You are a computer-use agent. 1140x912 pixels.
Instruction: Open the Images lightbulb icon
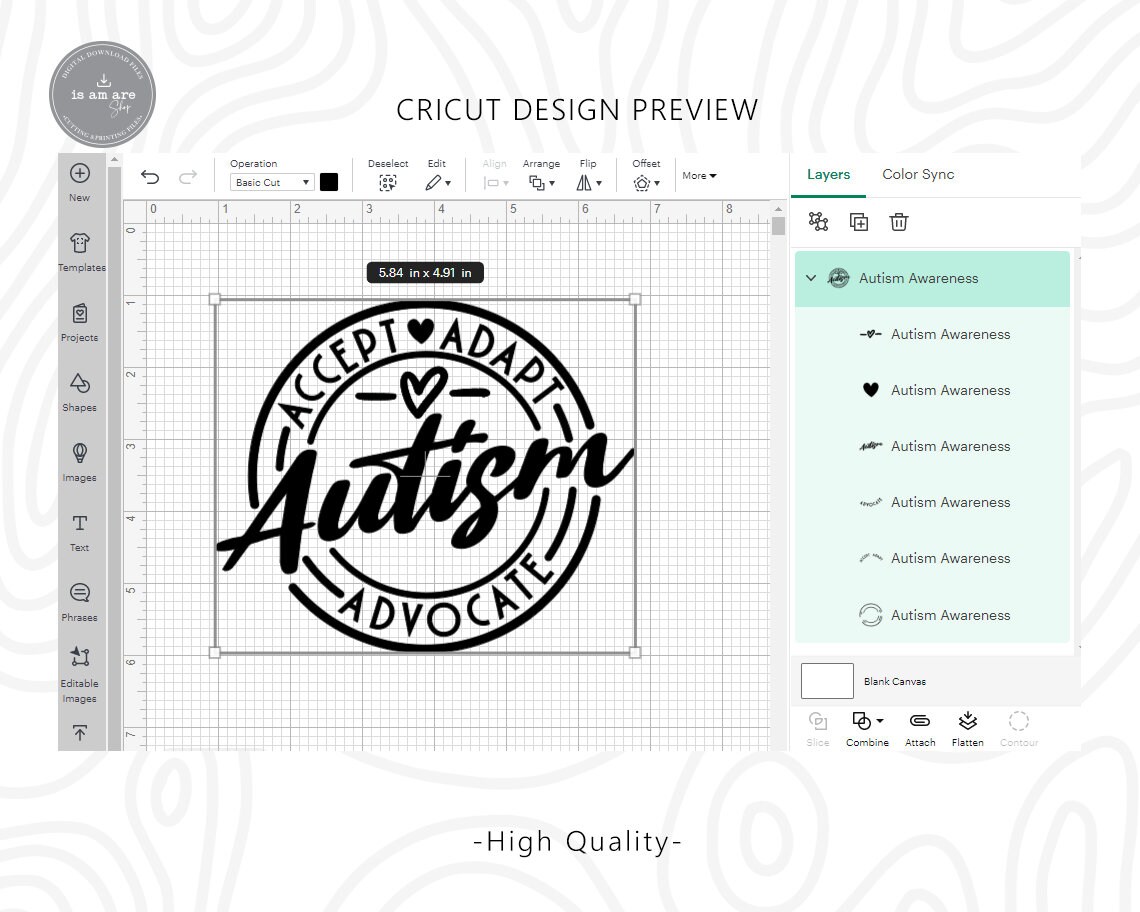coord(80,453)
